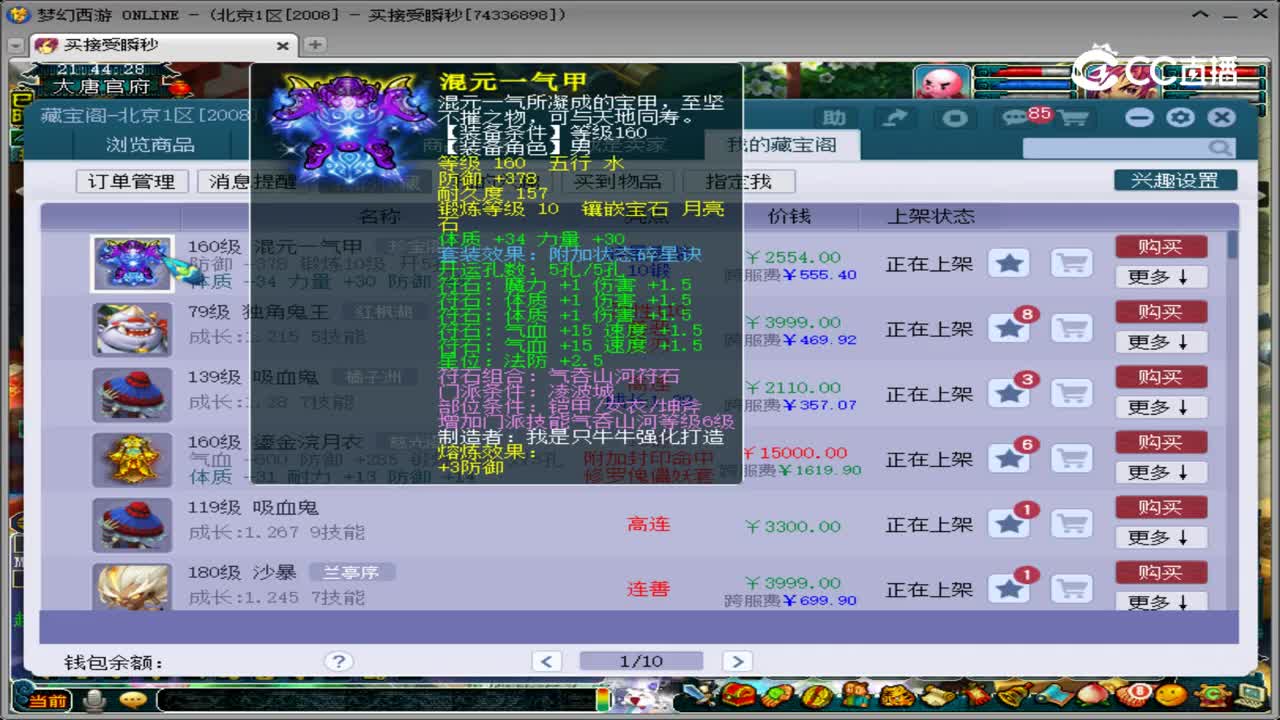Add 沙暴 row to cart
This screenshot has height=720, width=1280.
1072,589
